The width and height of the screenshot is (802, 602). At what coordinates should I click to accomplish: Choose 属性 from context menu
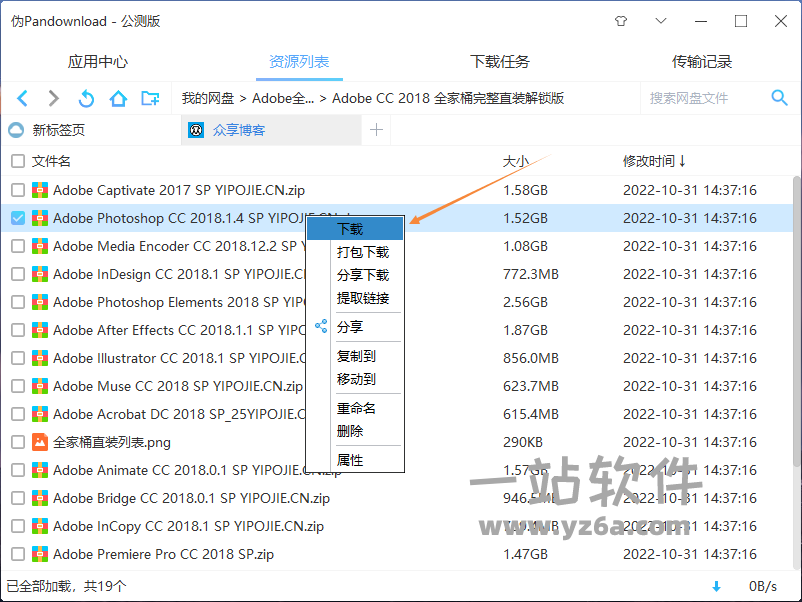coord(350,460)
